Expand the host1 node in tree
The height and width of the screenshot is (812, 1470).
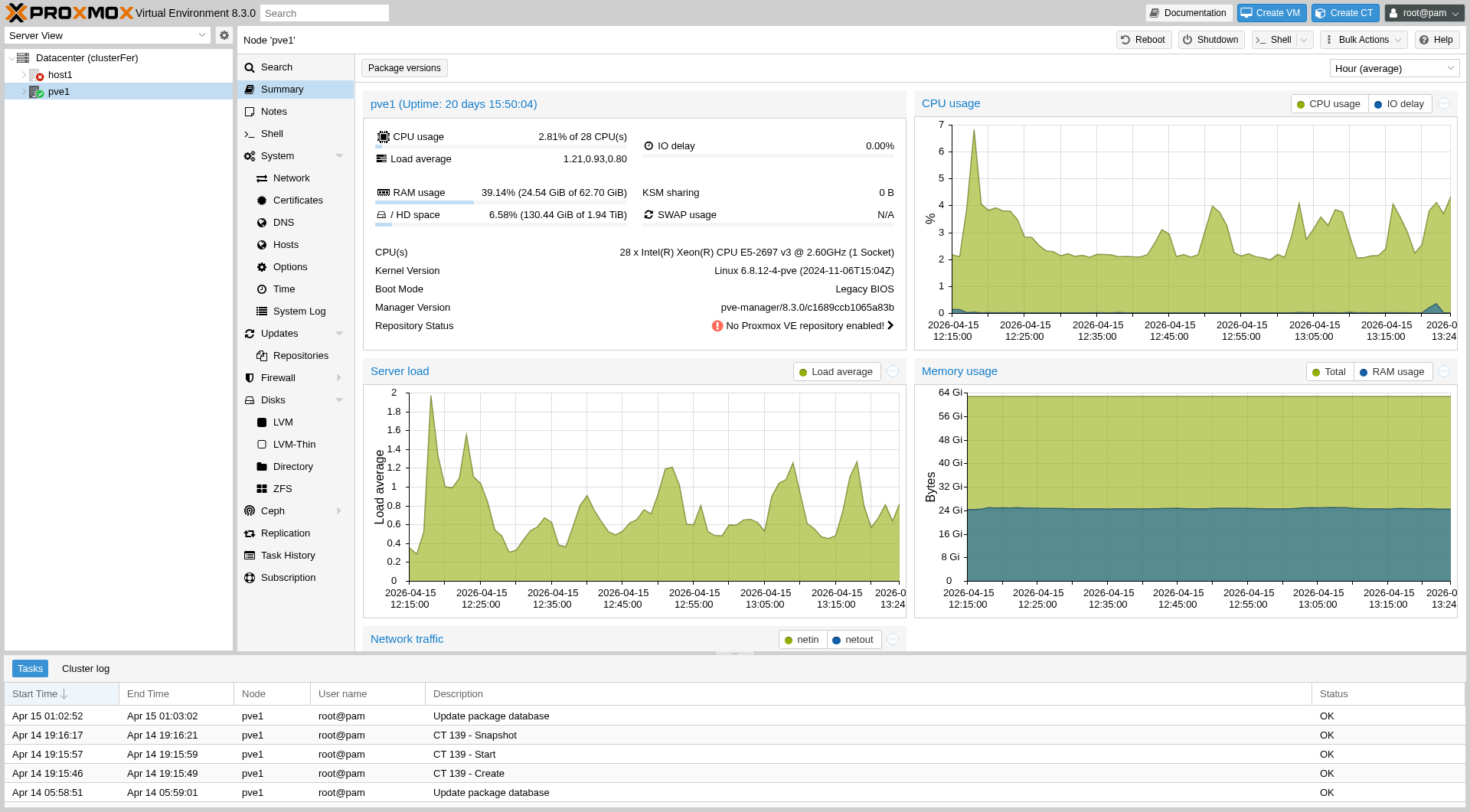coord(24,75)
